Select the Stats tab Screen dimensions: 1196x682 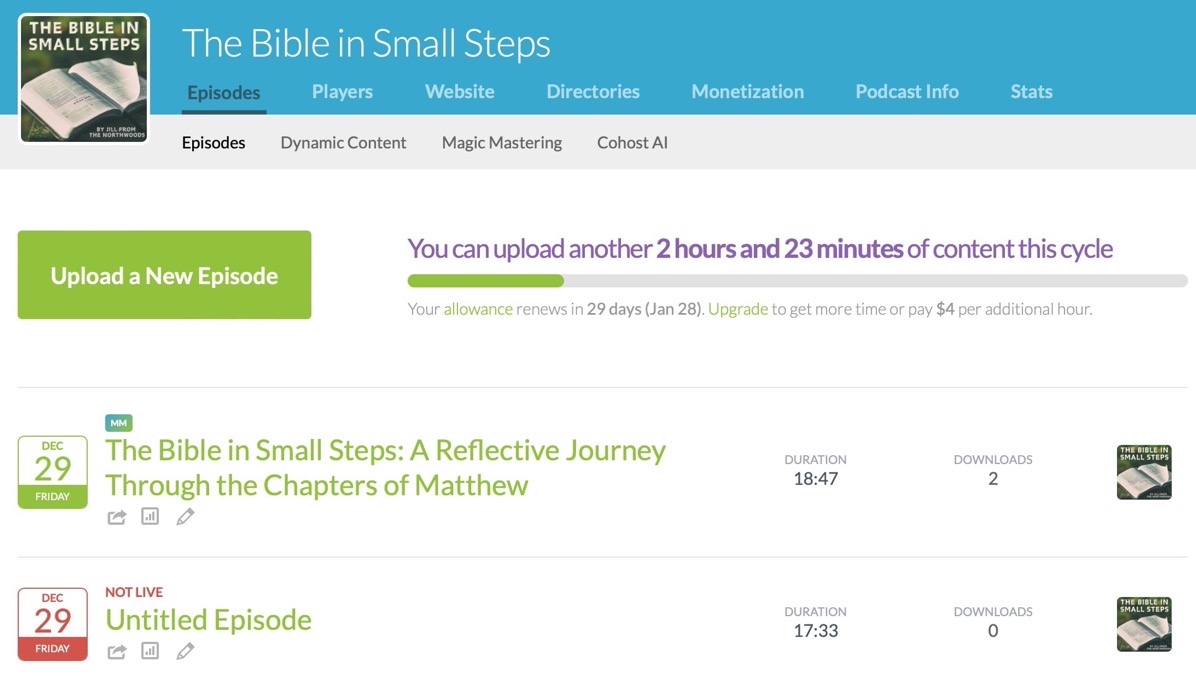1031,91
